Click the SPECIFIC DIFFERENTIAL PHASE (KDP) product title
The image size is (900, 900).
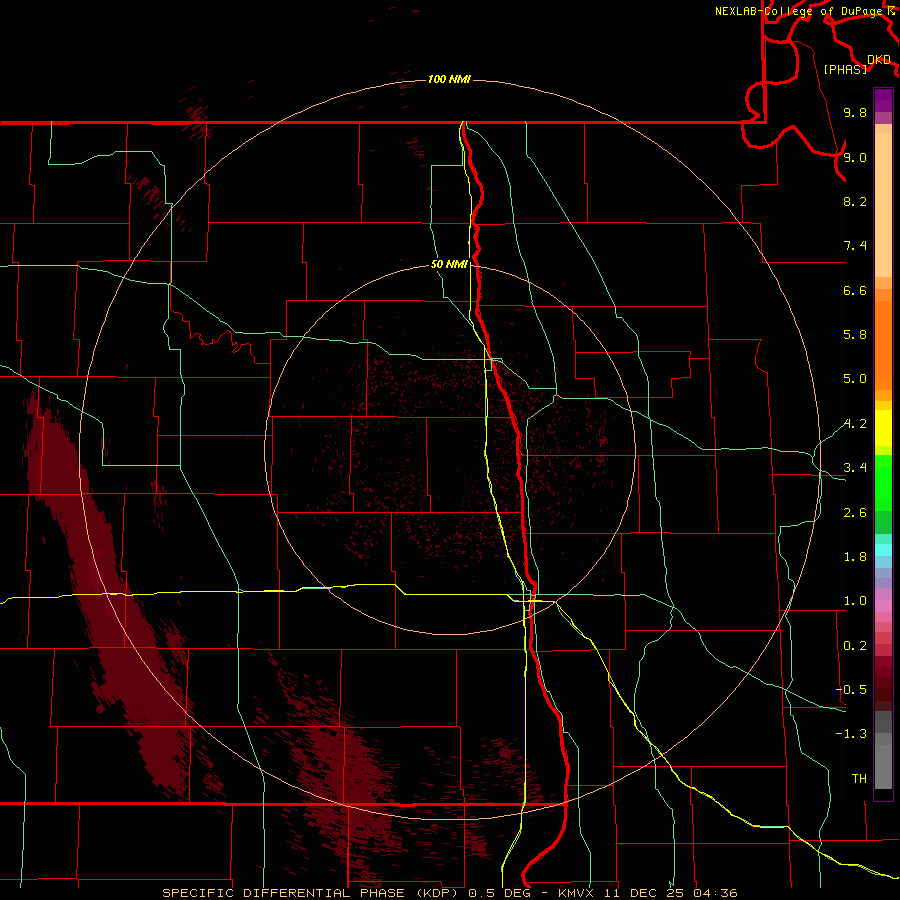click(x=310, y=893)
